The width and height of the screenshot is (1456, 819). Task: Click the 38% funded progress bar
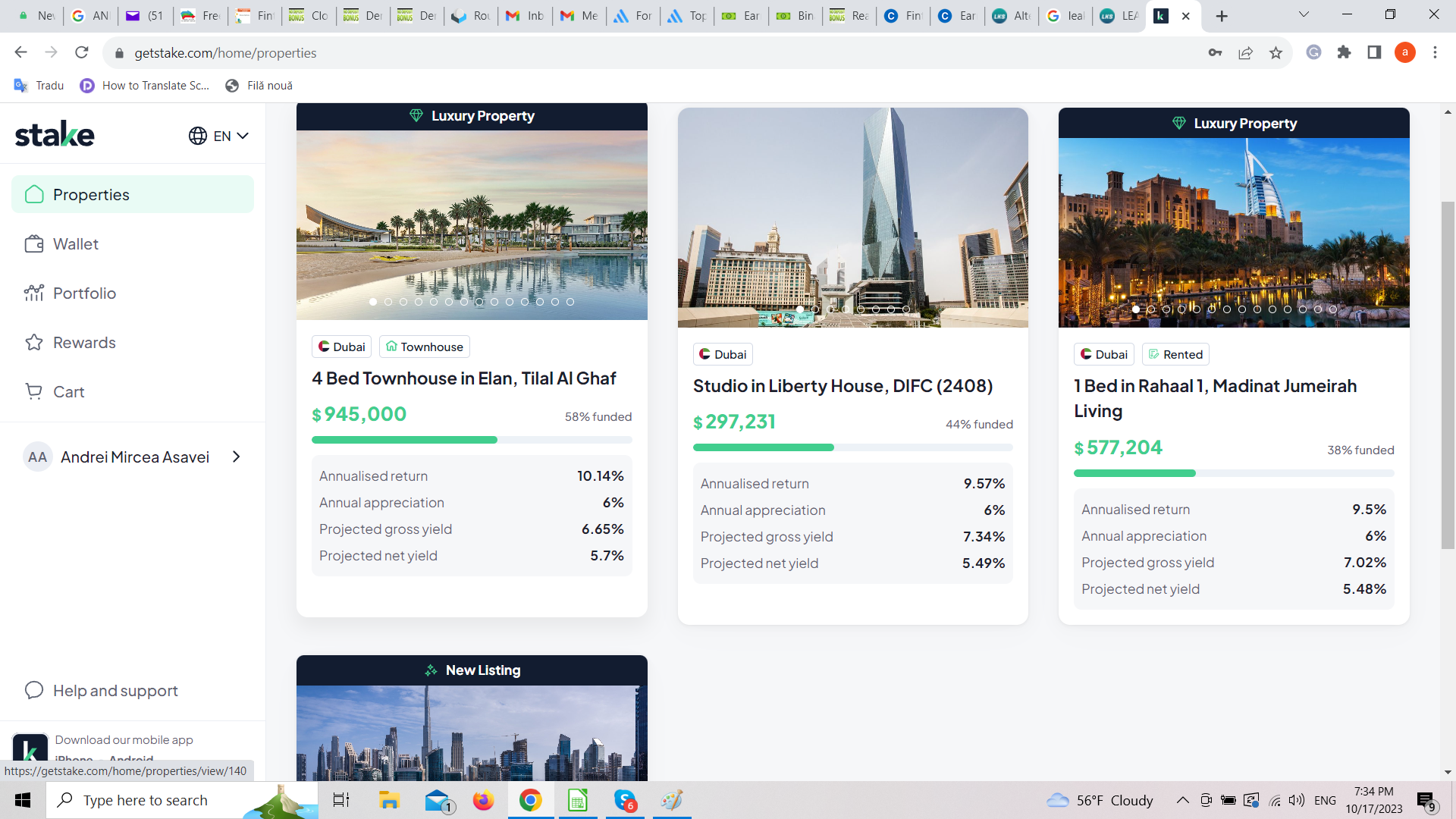pyautogui.click(x=1234, y=473)
